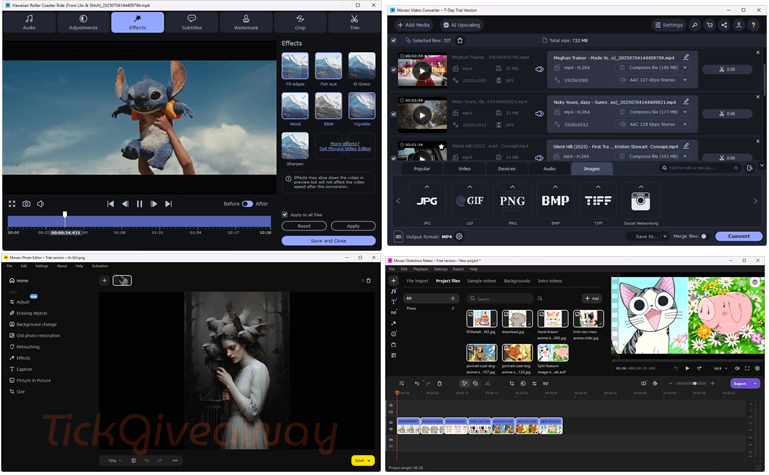
Task: Open the Crop tab in the editor
Action: tap(300, 23)
